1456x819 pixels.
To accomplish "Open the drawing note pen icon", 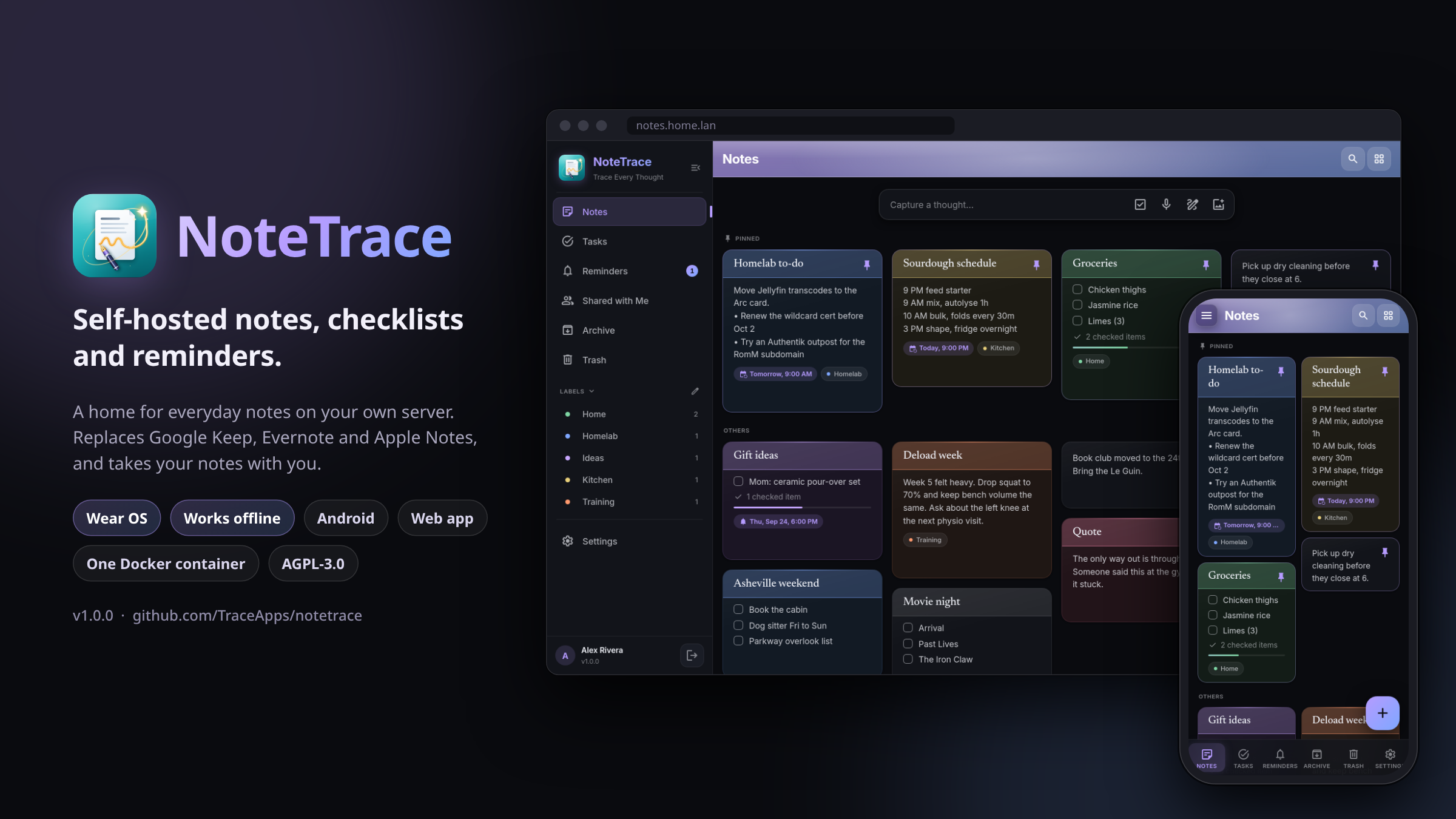I will pyautogui.click(x=1192, y=204).
